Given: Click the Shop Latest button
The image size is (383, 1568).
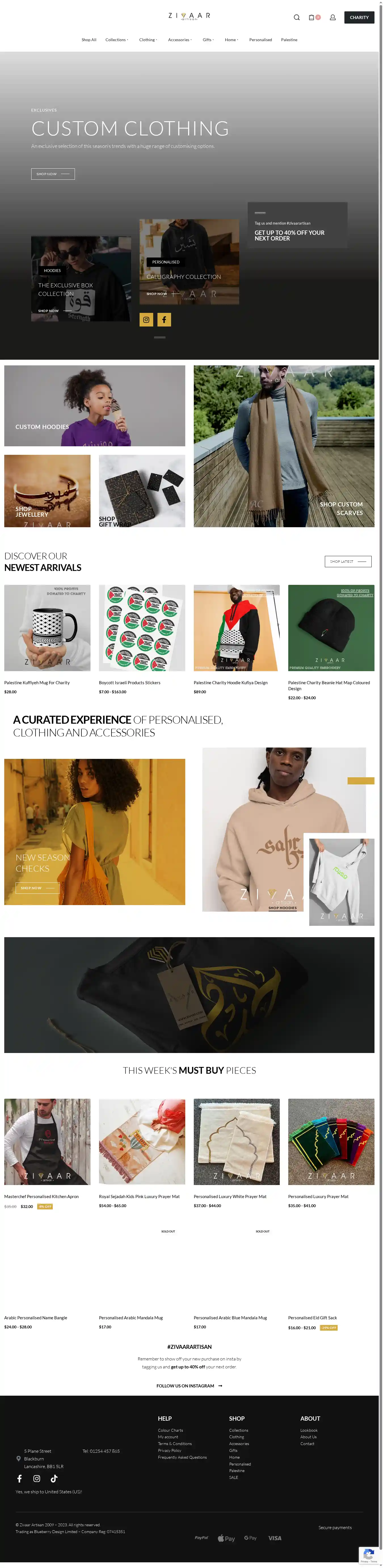Looking at the screenshot, I should point(348,561).
